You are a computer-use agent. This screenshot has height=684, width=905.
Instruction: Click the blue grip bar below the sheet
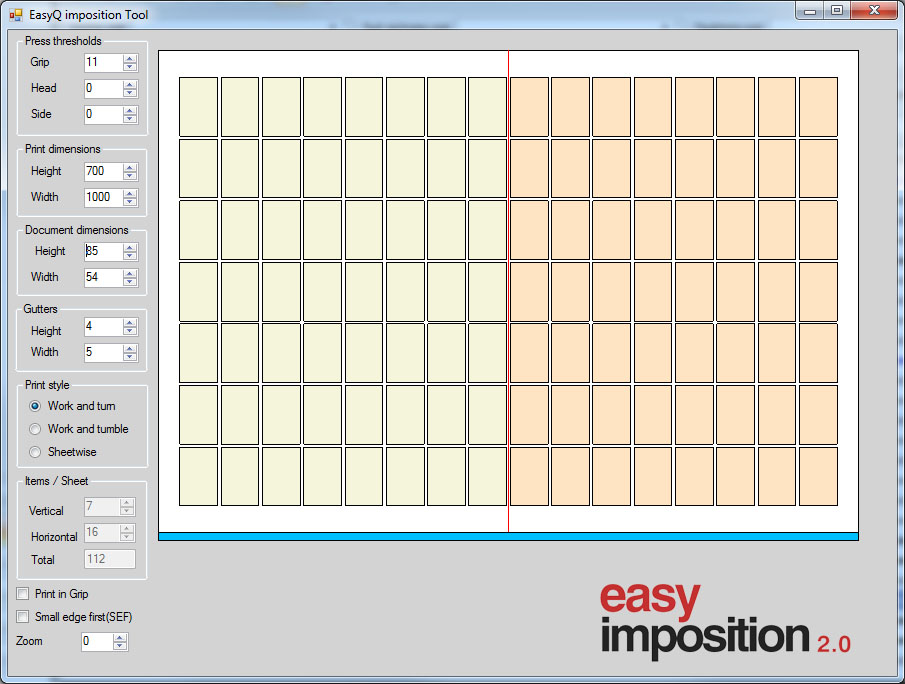click(508, 537)
